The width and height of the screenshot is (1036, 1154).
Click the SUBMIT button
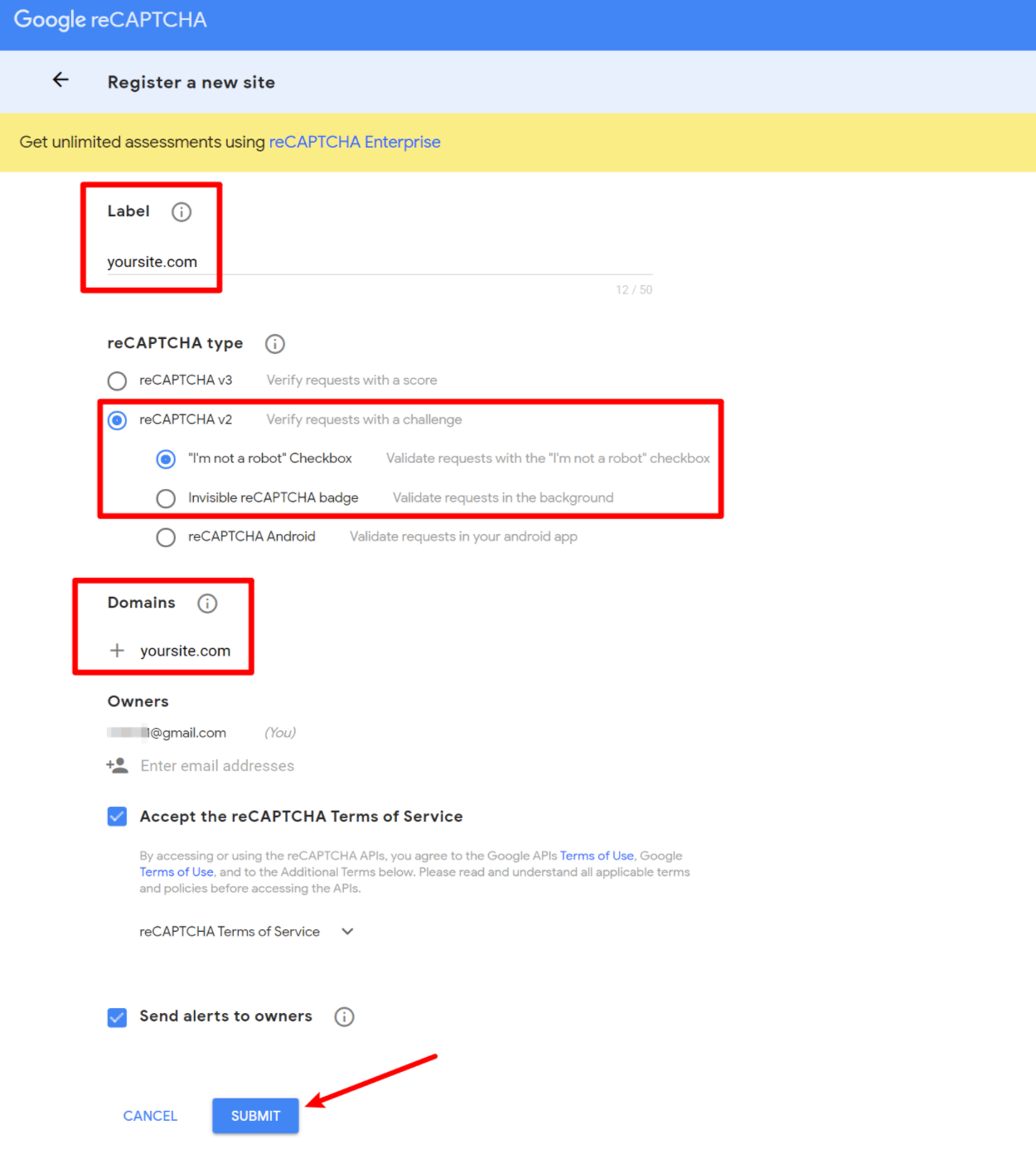[x=255, y=1116]
